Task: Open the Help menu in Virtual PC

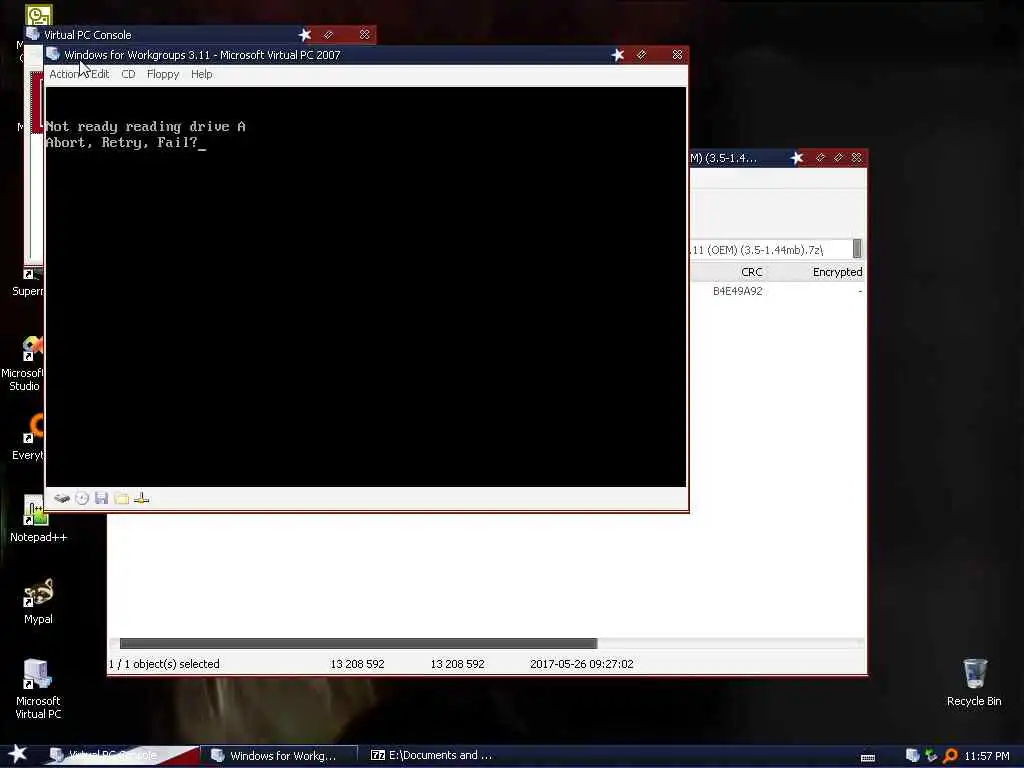Action: point(201,74)
